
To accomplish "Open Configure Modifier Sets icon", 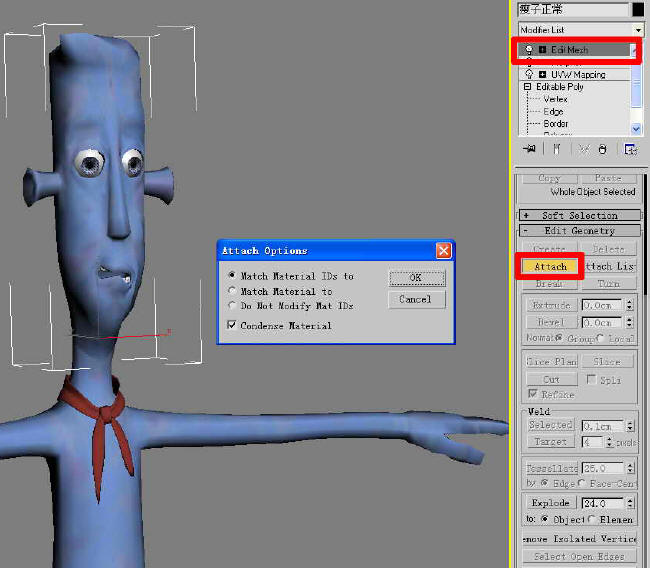I will coord(631,149).
